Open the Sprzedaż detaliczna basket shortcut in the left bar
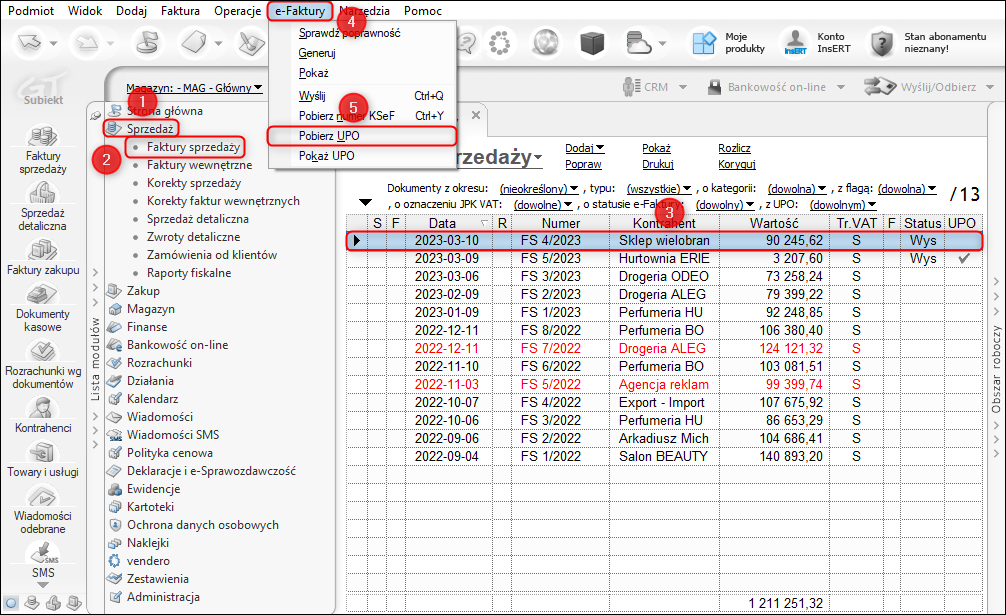The width and height of the screenshot is (1006, 615). [x=43, y=206]
